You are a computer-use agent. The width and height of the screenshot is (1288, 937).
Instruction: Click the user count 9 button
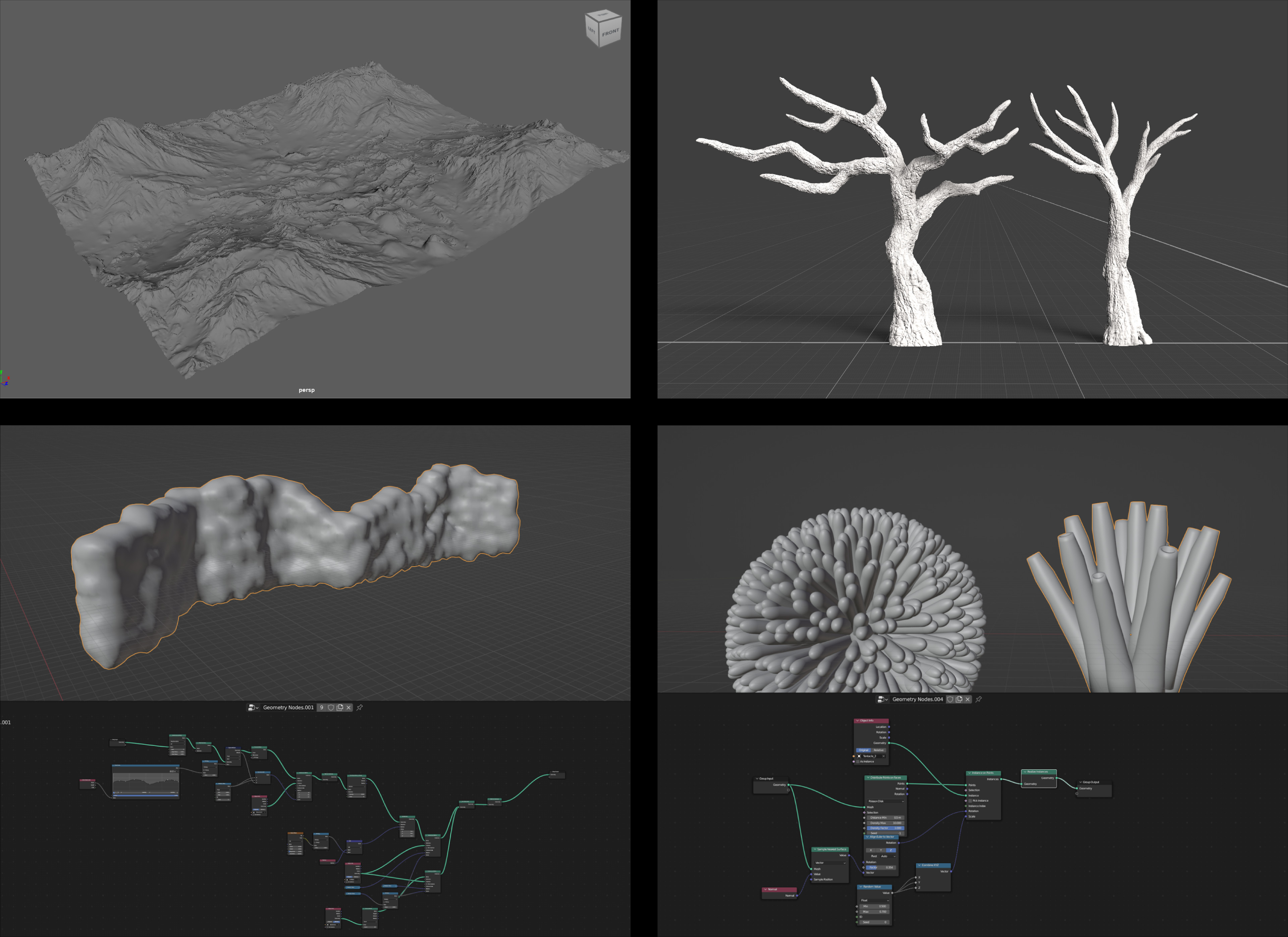pyautogui.click(x=321, y=708)
